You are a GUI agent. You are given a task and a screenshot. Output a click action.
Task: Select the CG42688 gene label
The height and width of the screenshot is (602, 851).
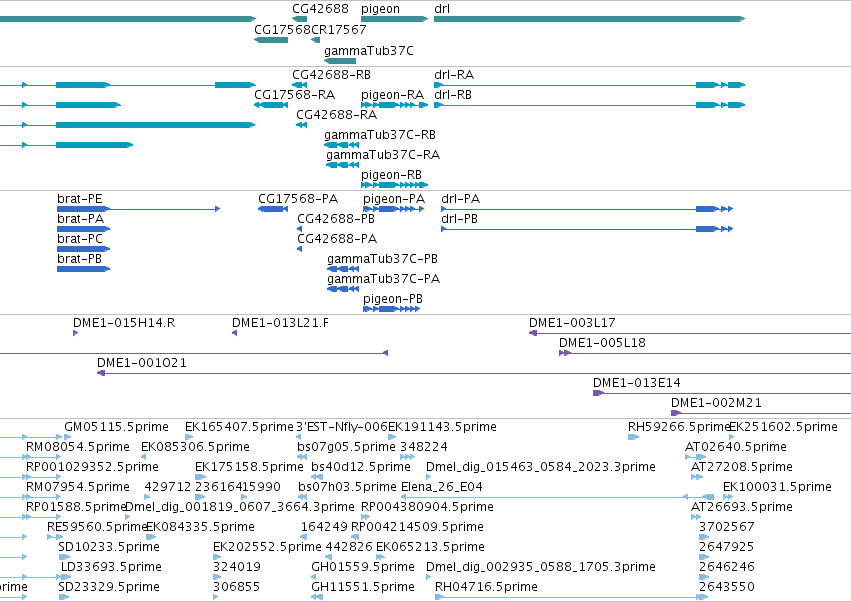click(320, 9)
